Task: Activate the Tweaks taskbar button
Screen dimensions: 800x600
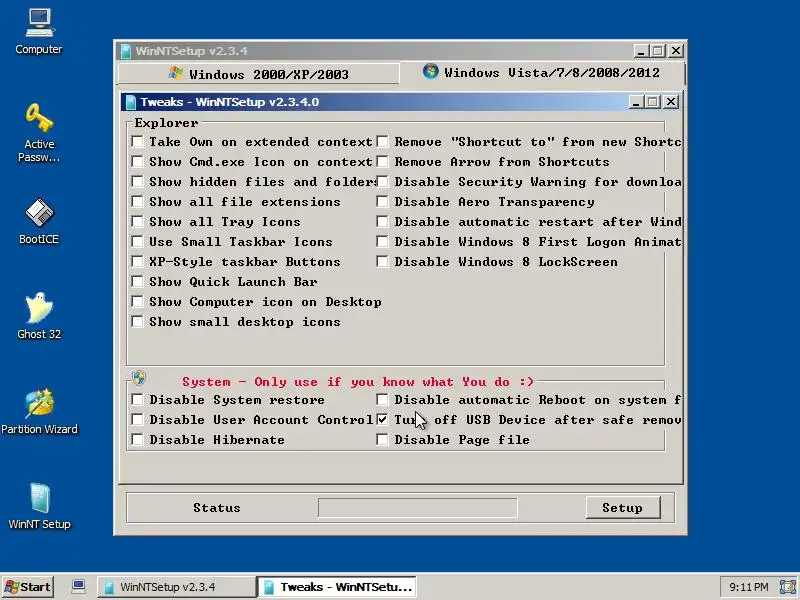Action: point(337,587)
